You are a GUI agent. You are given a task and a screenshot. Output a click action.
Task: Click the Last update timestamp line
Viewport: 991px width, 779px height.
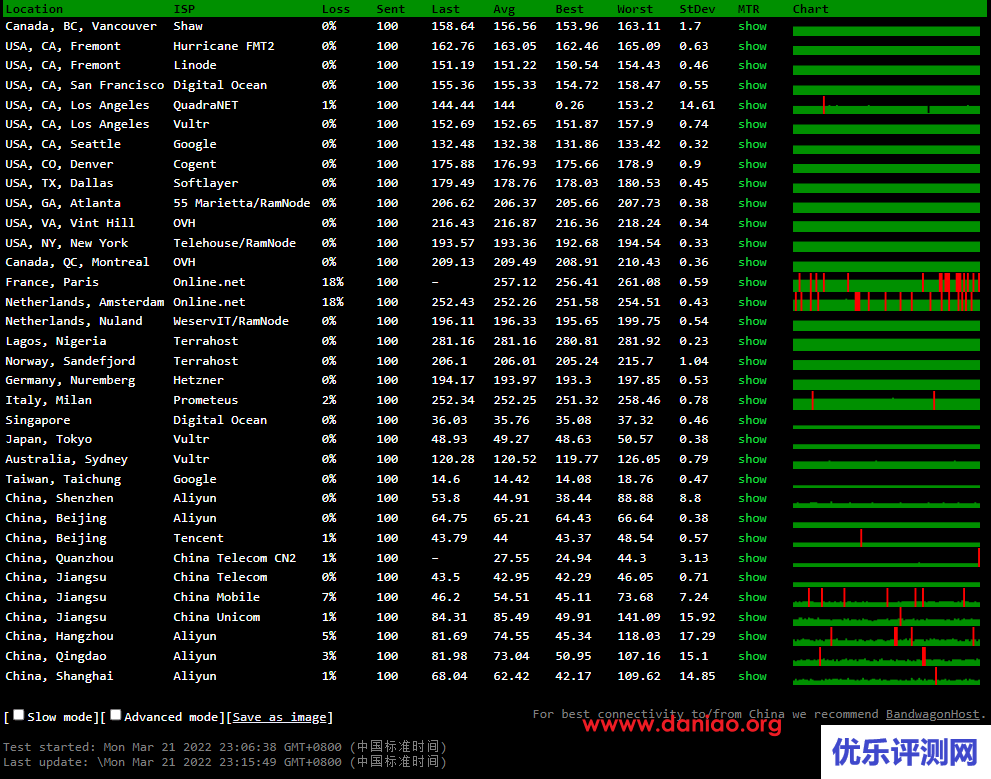point(225,762)
